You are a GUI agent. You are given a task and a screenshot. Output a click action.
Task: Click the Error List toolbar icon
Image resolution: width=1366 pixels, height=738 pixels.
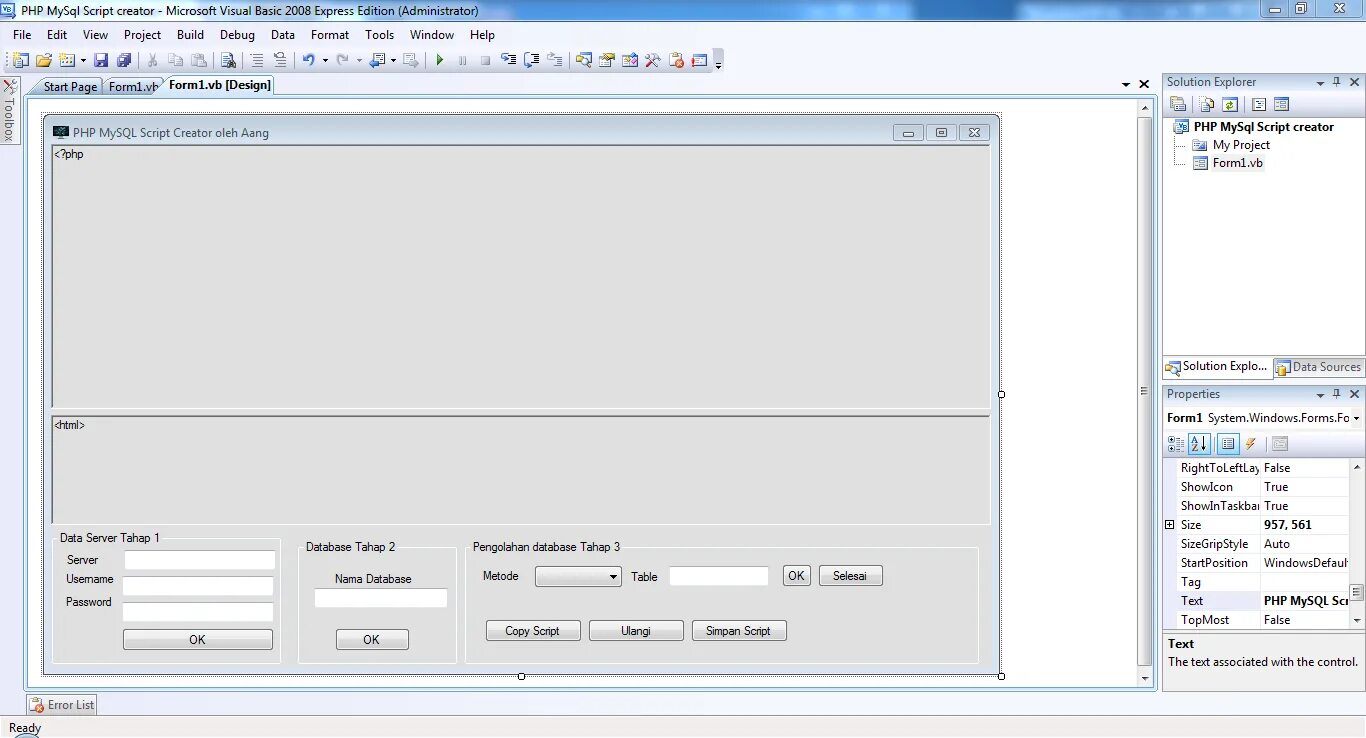[676, 61]
